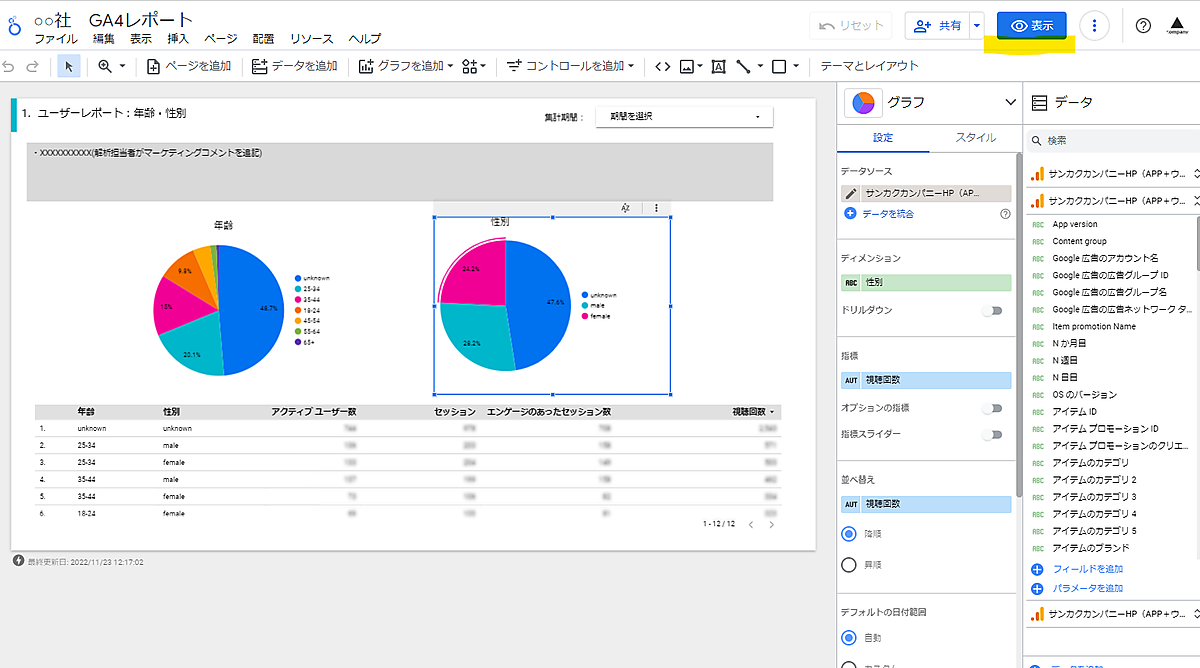
Task: Click the pencil edit data source icon
Action: coord(851,194)
